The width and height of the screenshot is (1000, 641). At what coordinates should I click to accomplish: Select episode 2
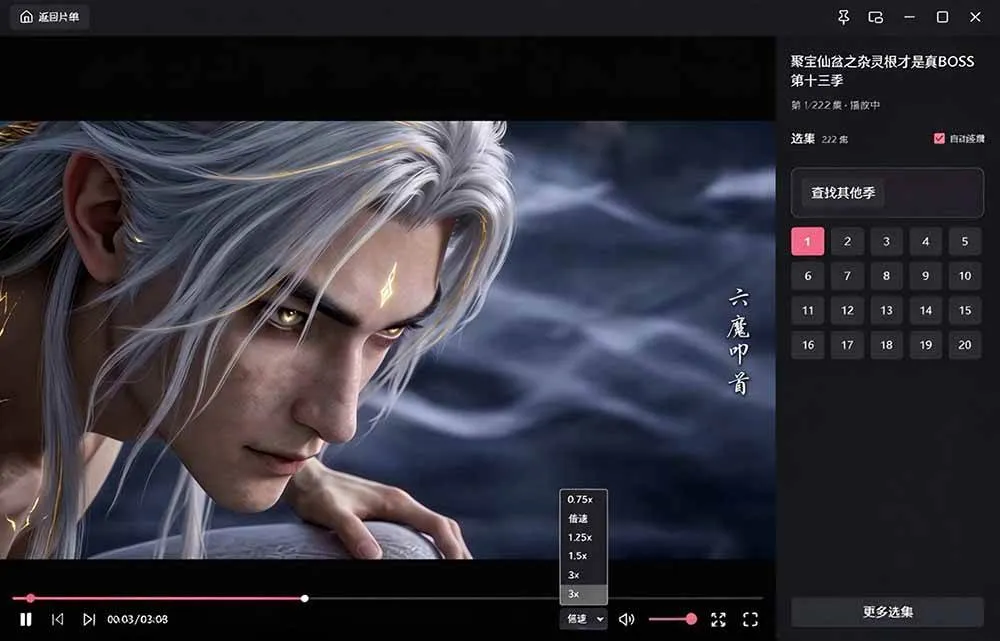847,241
